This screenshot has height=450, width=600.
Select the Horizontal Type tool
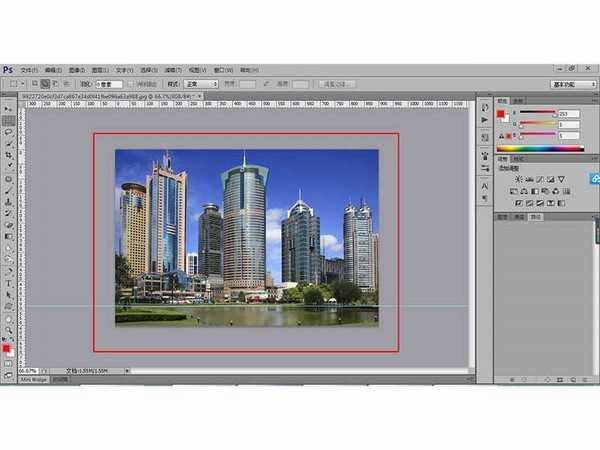[9, 282]
